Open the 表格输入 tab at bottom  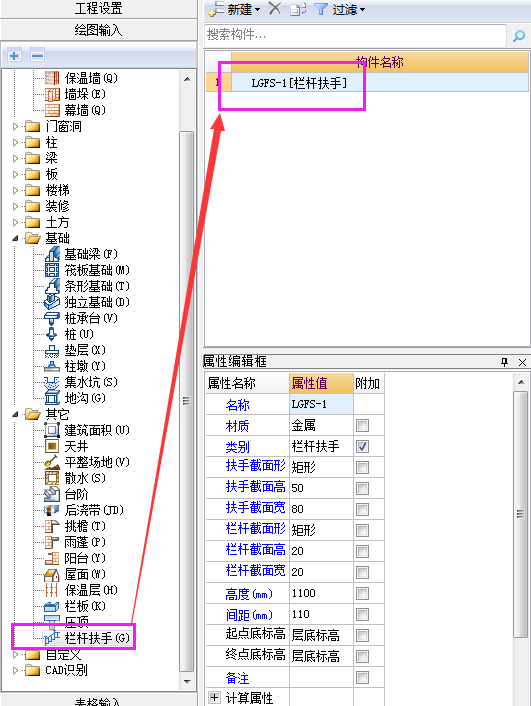point(98,701)
